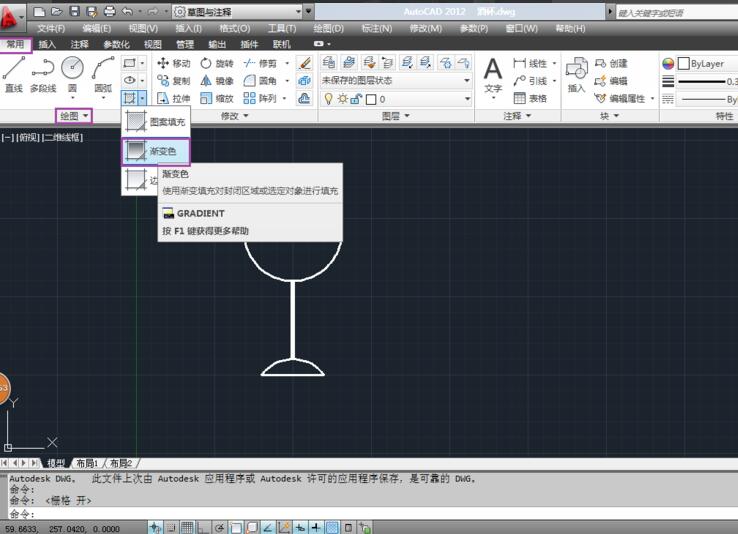Switch to the 参数化 ribbon tab
Screen dimensions: 738x534
point(116,44)
